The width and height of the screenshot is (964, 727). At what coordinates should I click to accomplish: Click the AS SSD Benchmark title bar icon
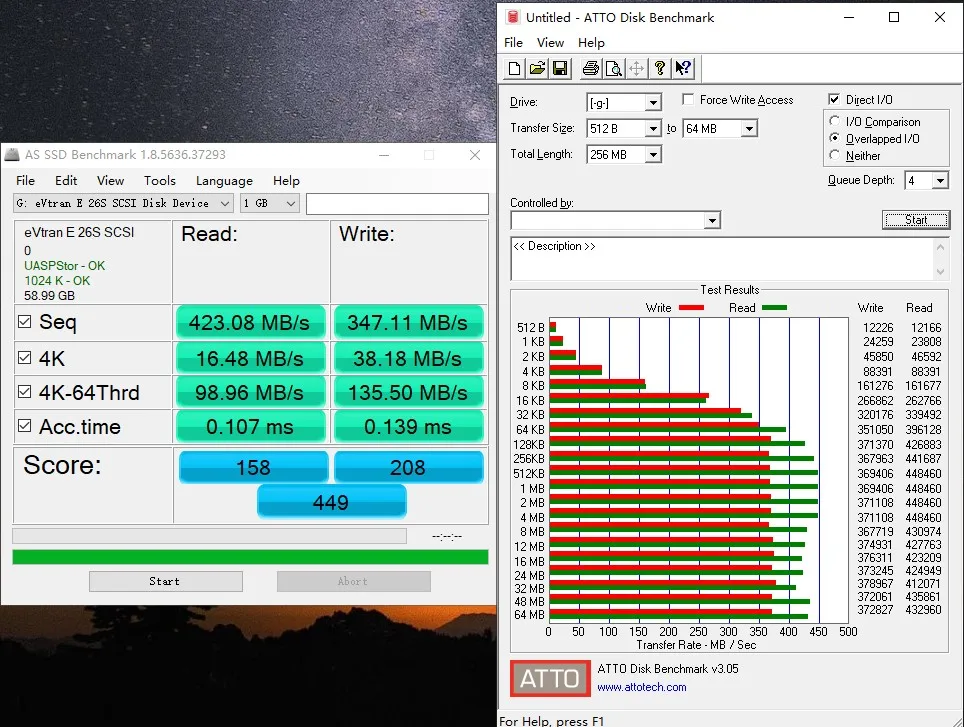point(12,154)
